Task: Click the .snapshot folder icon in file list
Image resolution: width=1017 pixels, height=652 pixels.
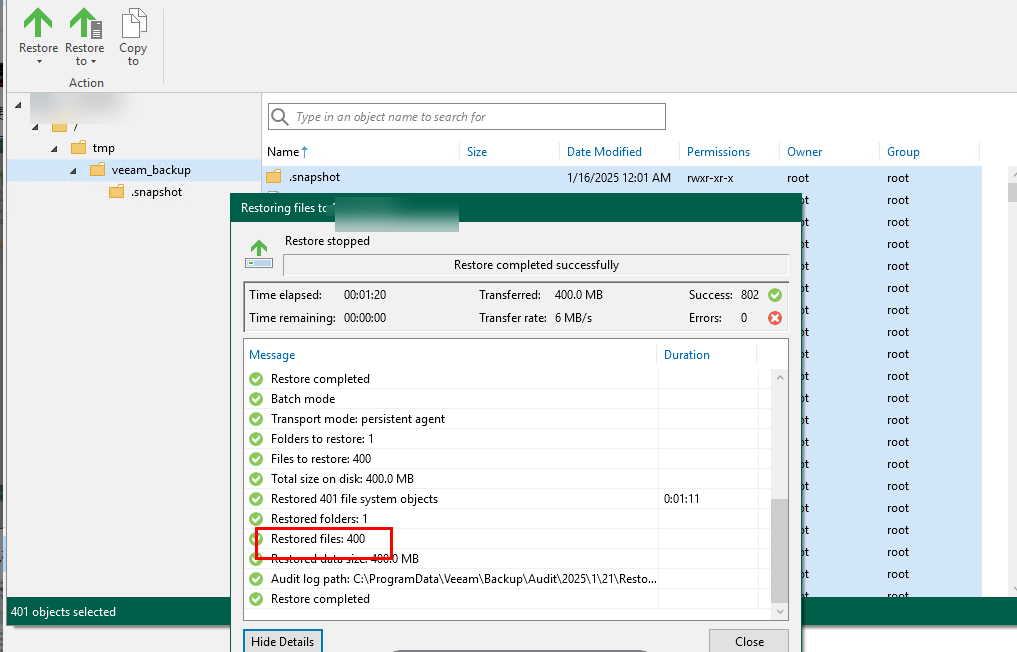Action: 274,177
